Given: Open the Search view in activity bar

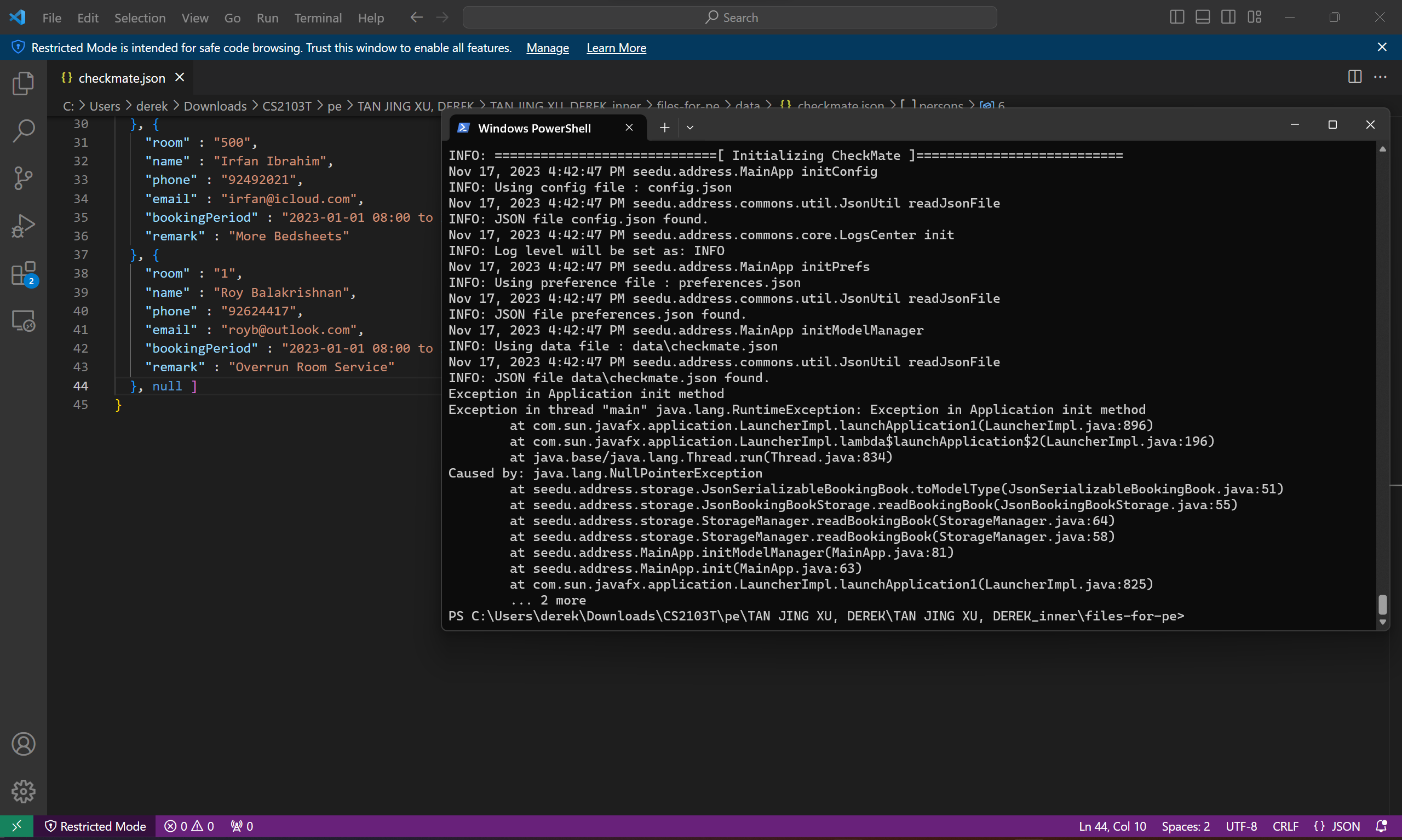Looking at the screenshot, I should coord(23,131).
